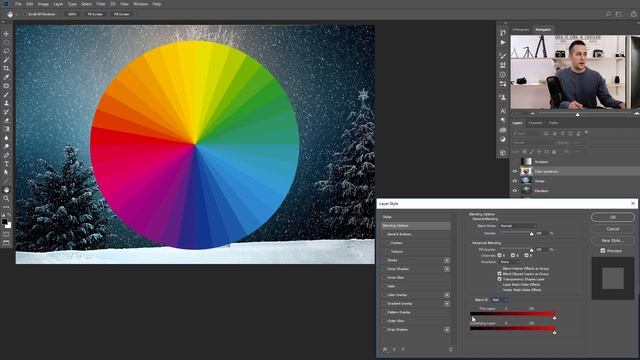Click the add button next to Stroke
The image size is (640, 360).
point(447,260)
